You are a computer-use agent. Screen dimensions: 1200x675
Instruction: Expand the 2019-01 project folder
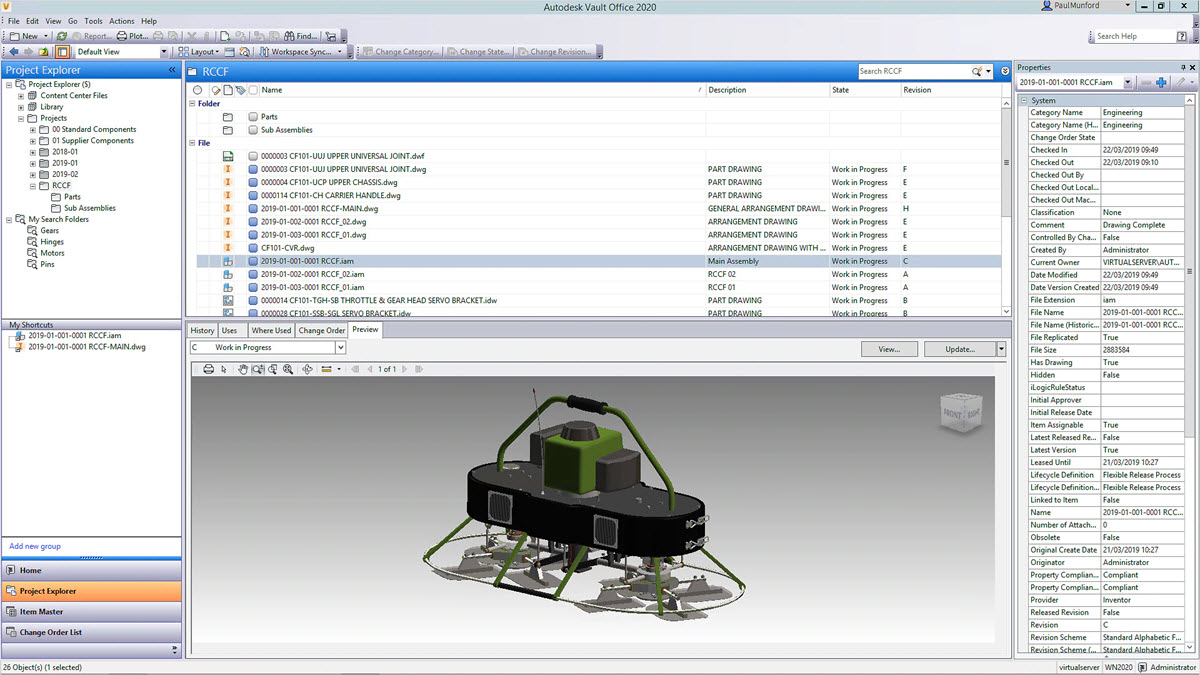[x=33, y=163]
